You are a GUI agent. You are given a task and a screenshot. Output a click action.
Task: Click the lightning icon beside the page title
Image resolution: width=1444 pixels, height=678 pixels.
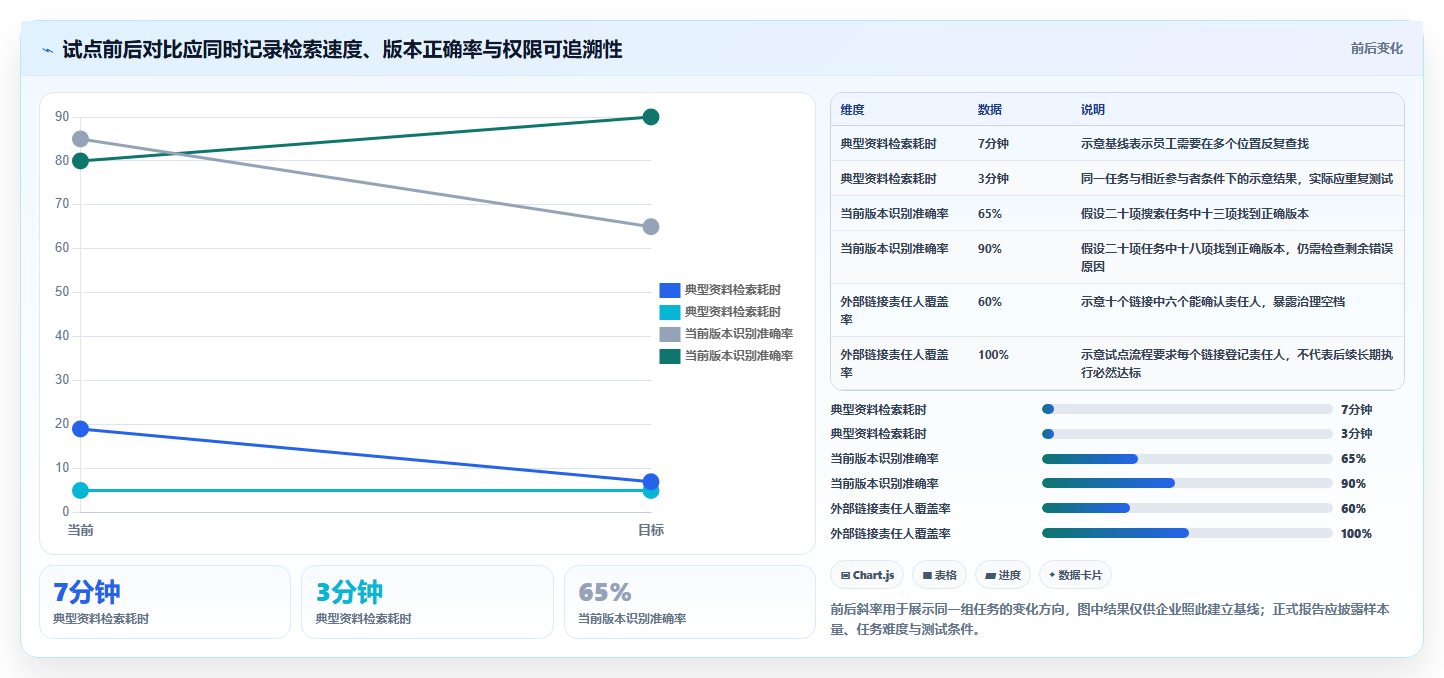click(47, 50)
